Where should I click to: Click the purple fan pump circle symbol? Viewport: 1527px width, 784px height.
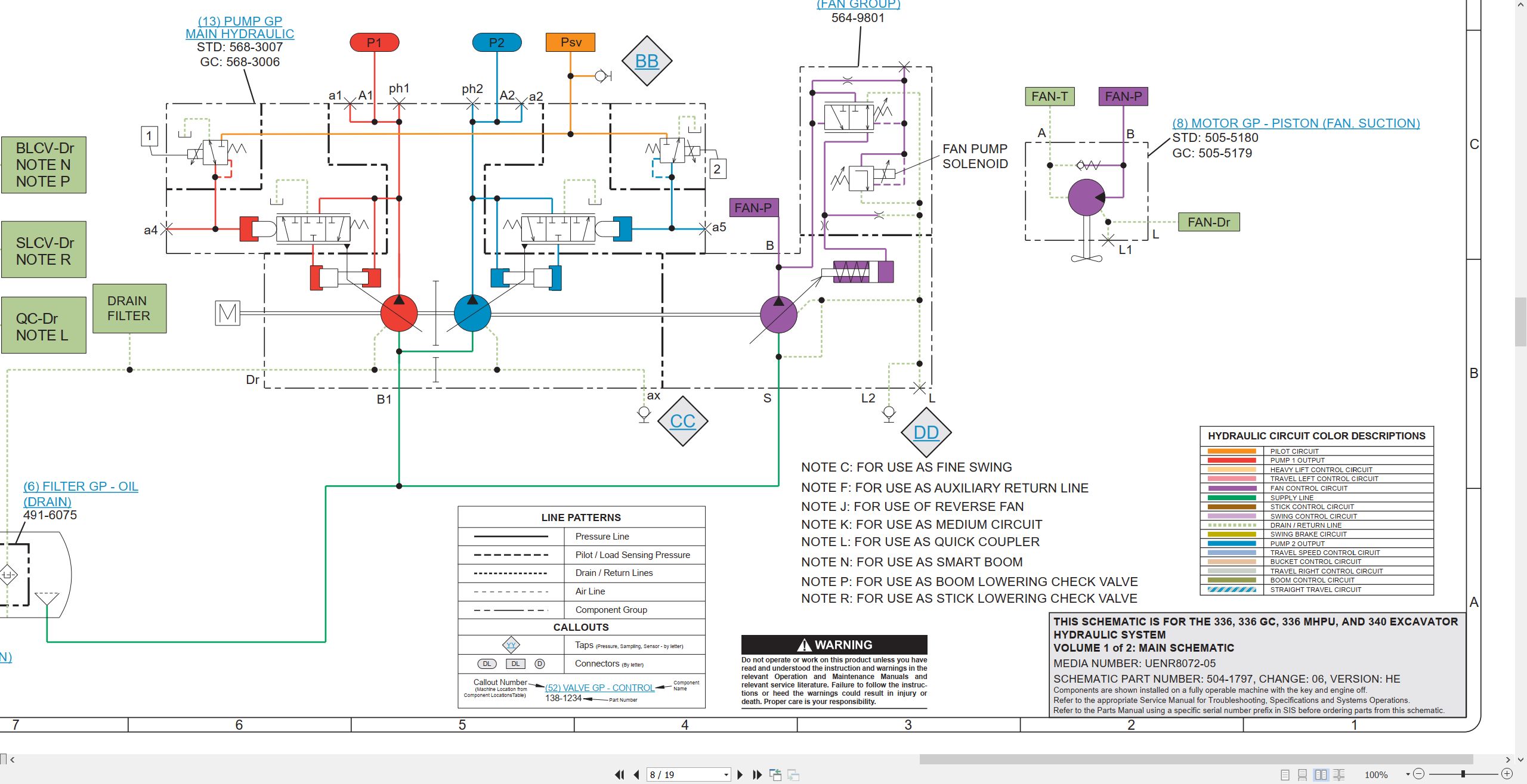(x=778, y=314)
